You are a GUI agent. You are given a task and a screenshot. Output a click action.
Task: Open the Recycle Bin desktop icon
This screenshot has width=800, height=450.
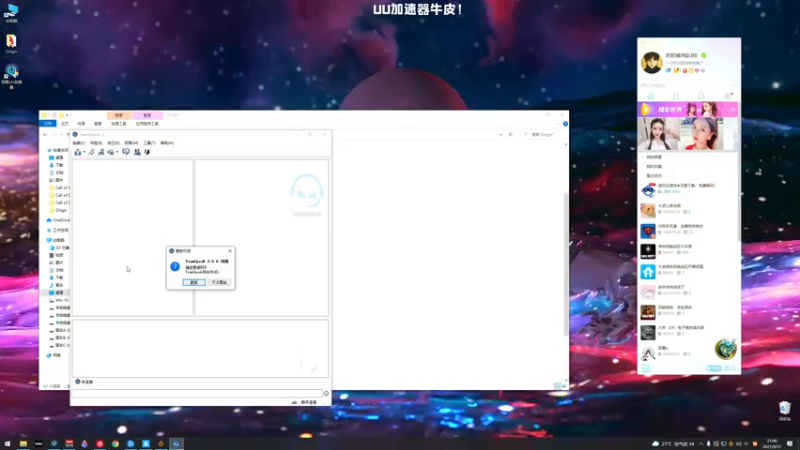tap(785, 411)
